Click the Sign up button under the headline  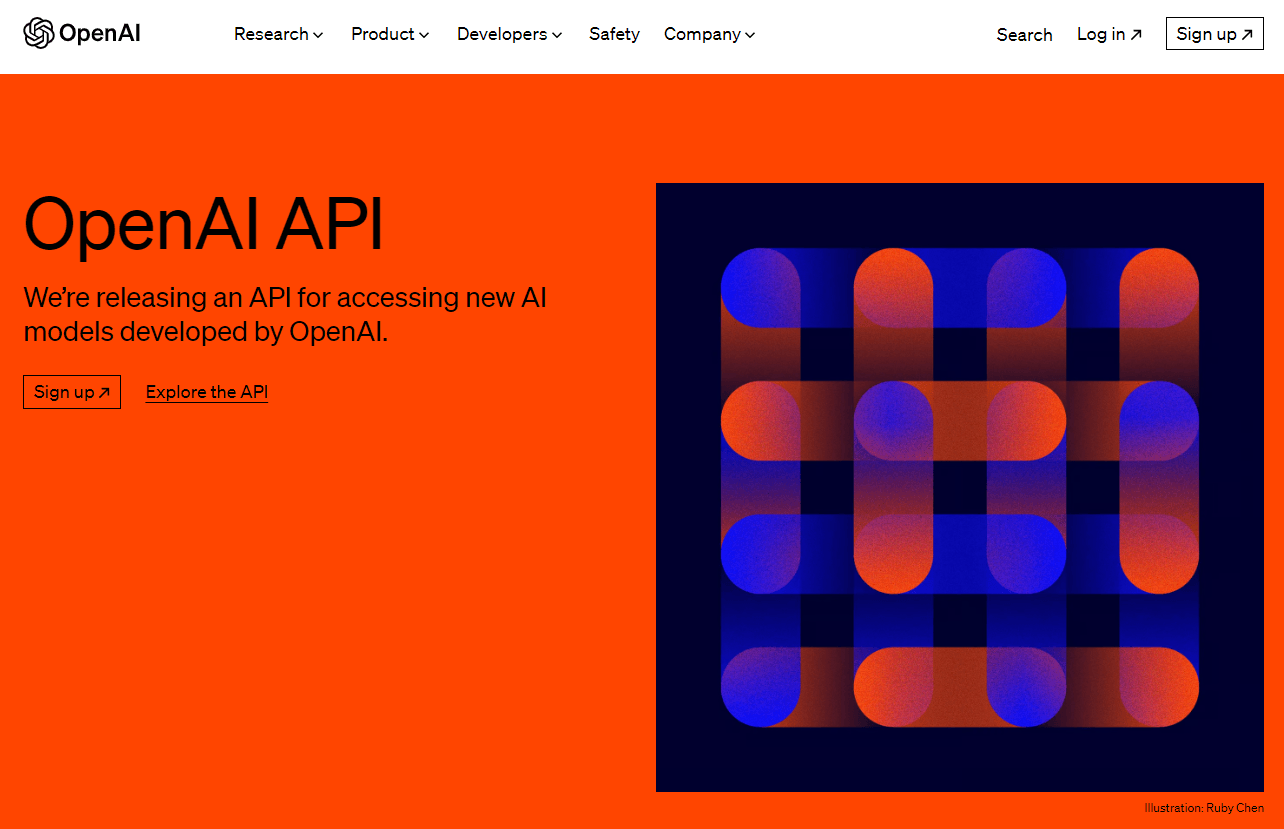click(x=71, y=392)
